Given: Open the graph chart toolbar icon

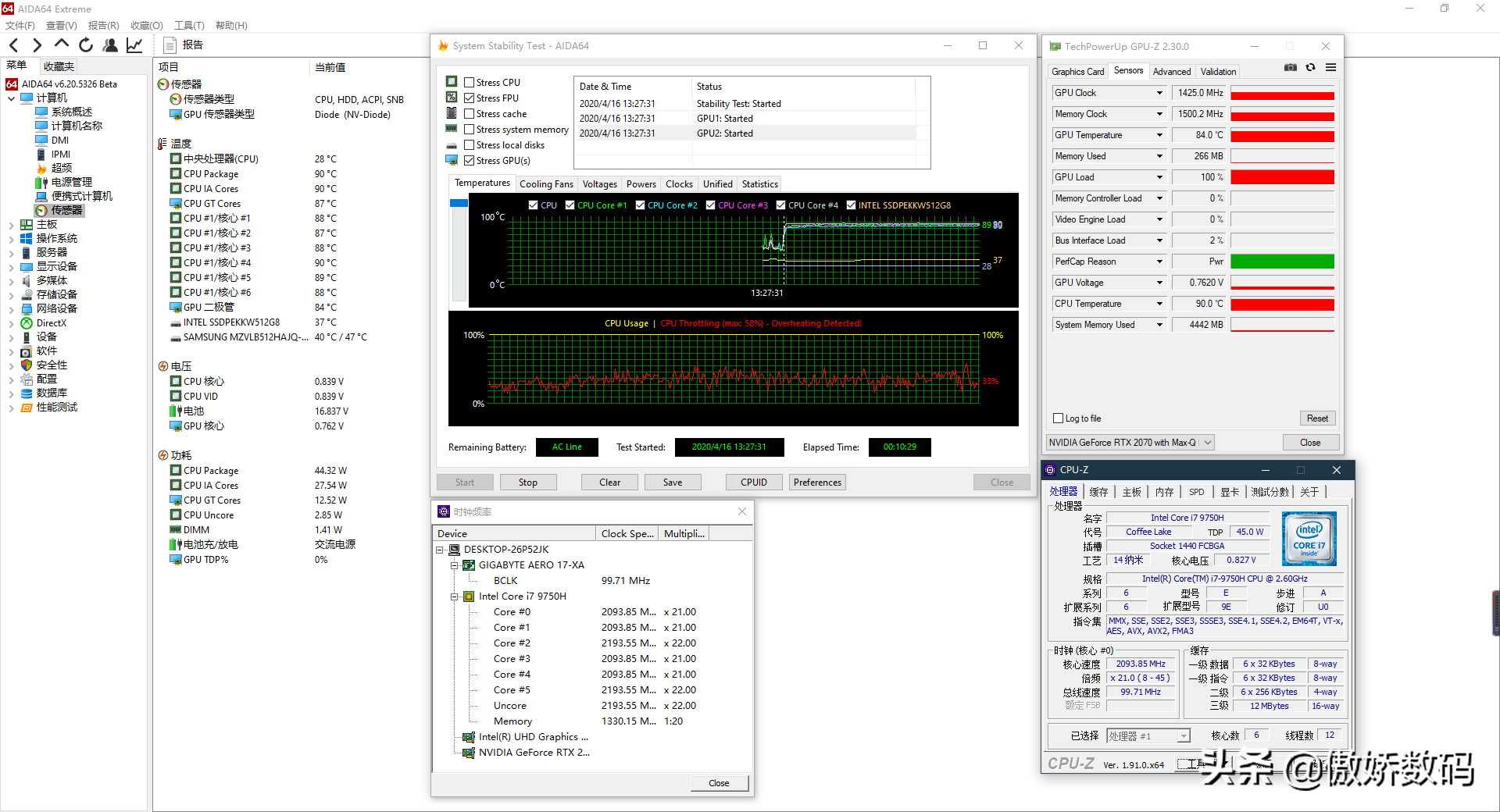Looking at the screenshot, I should pyautogui.click(x=134, y=45).
